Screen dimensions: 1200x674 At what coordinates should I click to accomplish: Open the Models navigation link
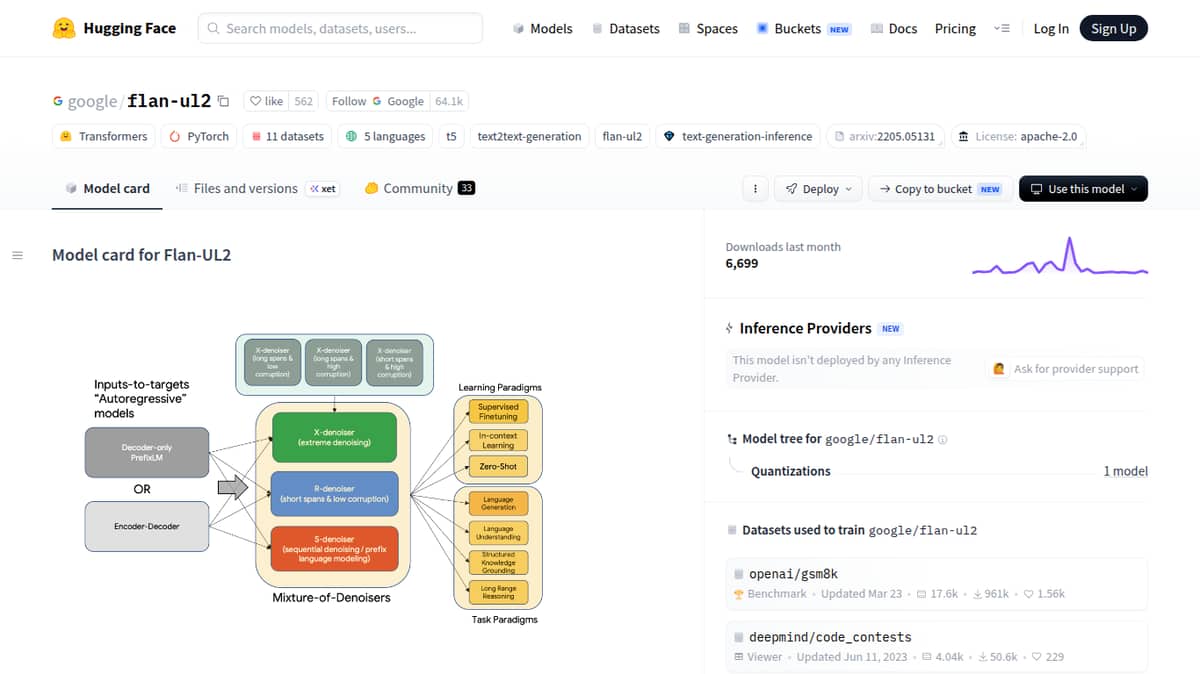pos(542,28)
